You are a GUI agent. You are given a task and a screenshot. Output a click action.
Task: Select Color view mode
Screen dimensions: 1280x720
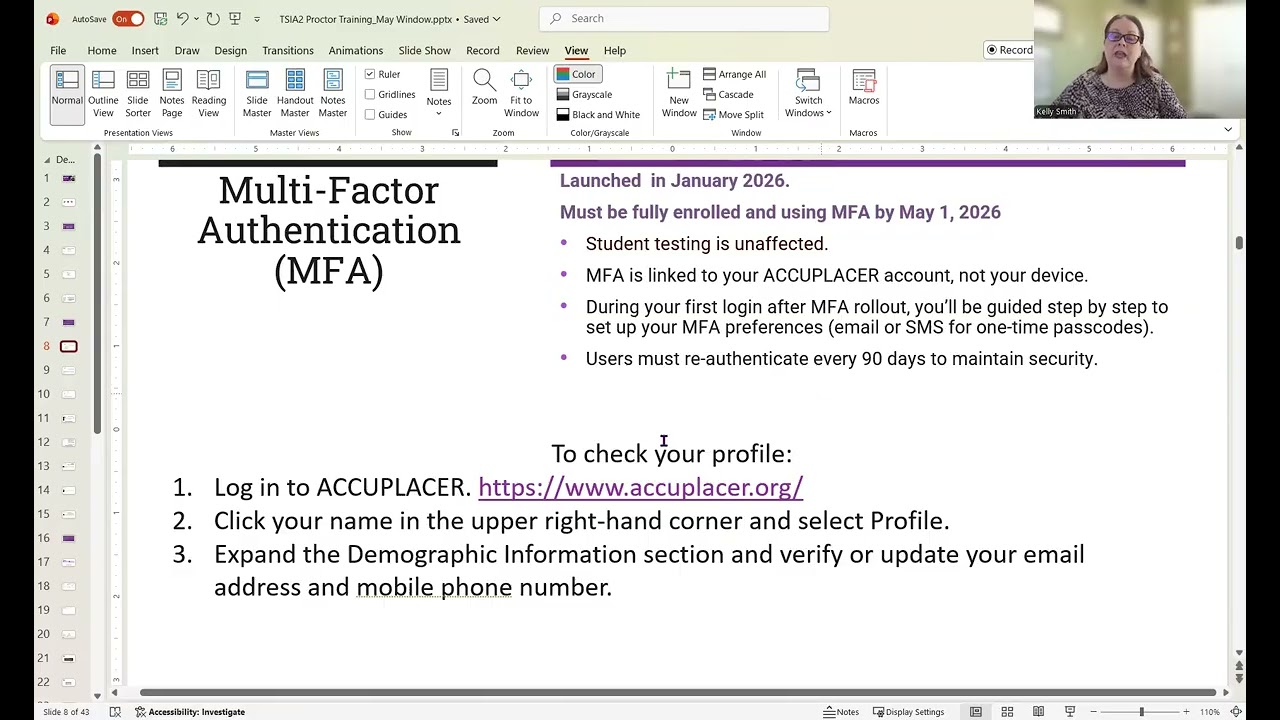coord(577,74)
